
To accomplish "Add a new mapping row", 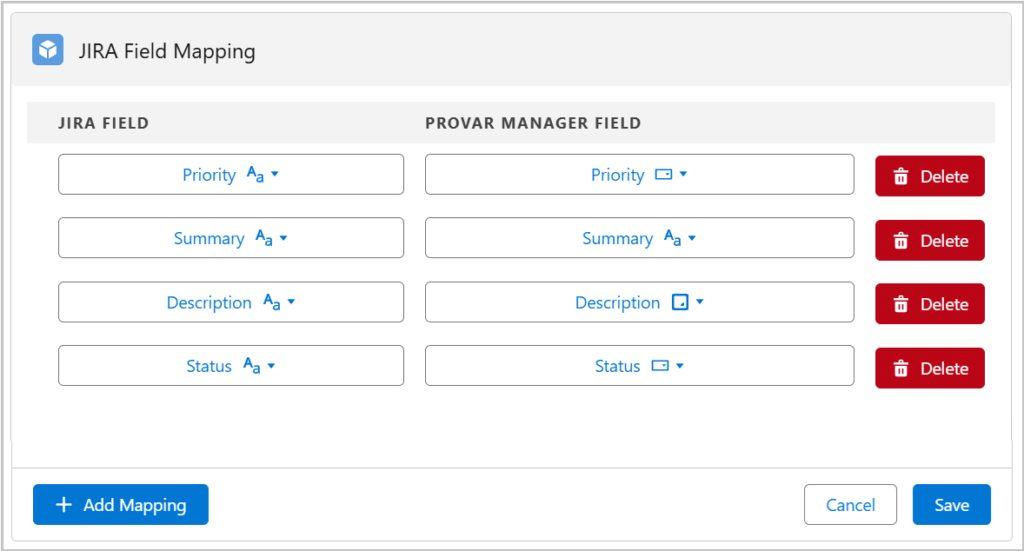I will pyautogui.click(x=120, y=505).
